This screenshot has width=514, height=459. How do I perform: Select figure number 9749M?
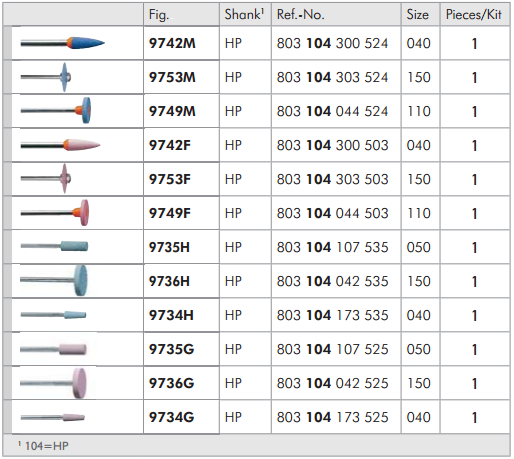[172, 111]
